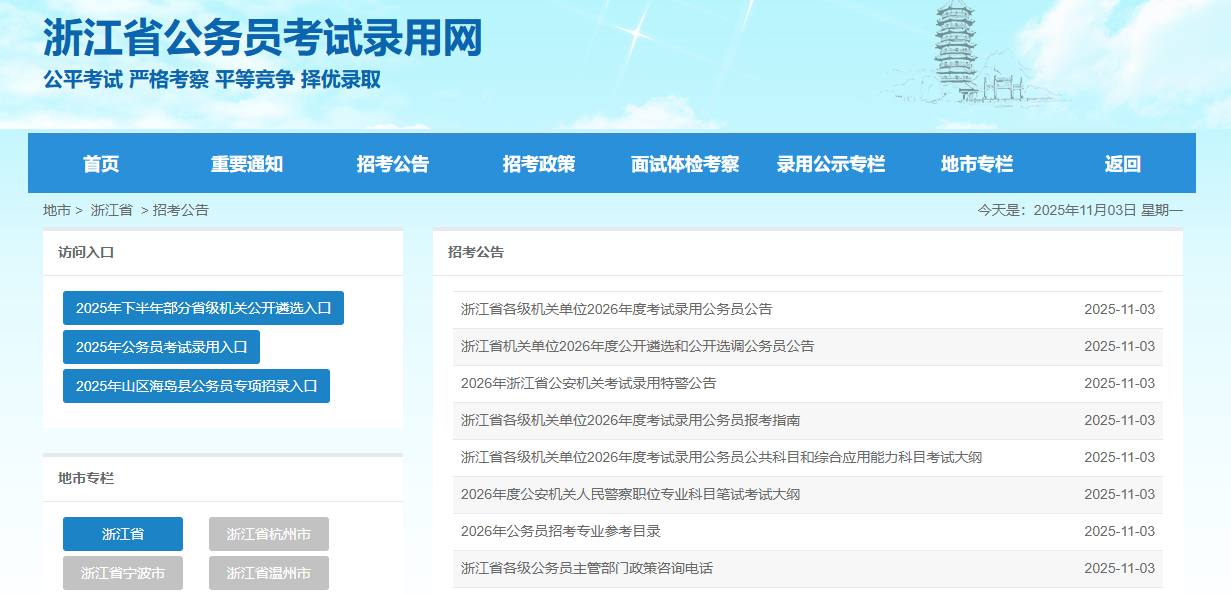Open 2026年浙江省公安机关考试录用特警公告 link

(x=588, y=383)
